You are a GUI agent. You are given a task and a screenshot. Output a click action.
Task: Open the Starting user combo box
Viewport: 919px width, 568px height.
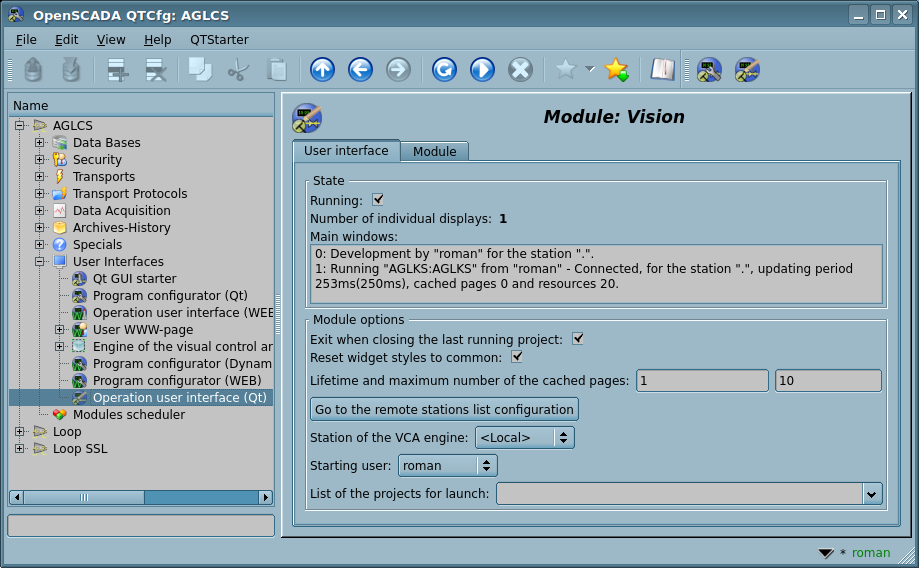click(448, 465)
